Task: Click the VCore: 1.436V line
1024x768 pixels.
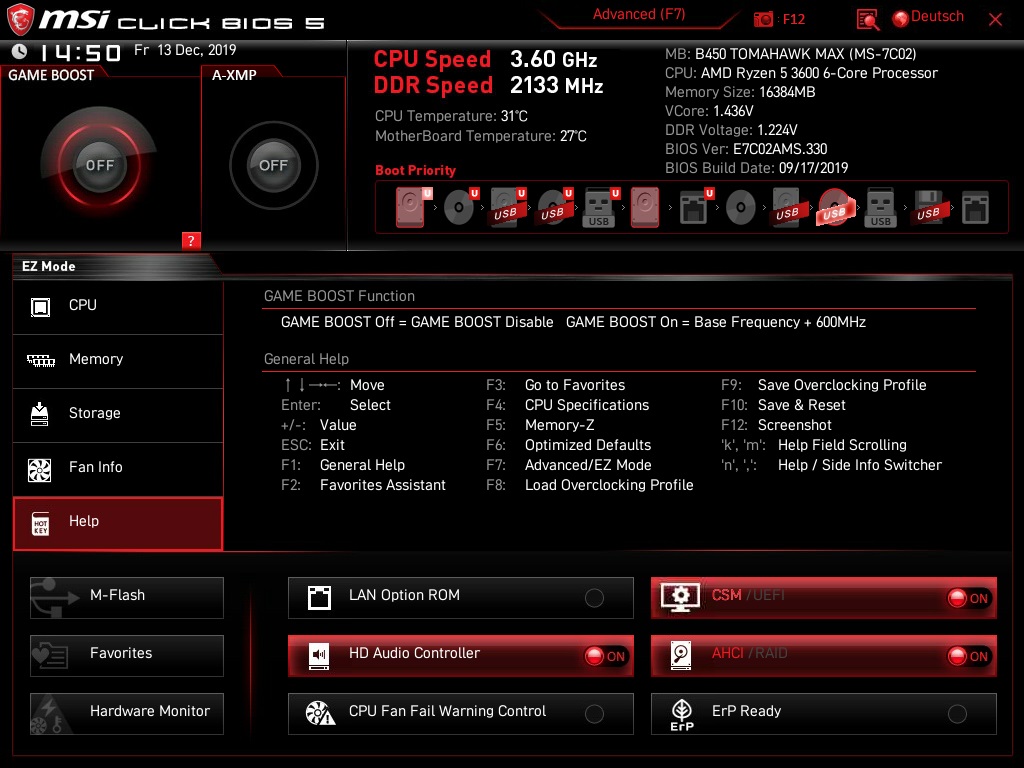Action: [709, 111]
